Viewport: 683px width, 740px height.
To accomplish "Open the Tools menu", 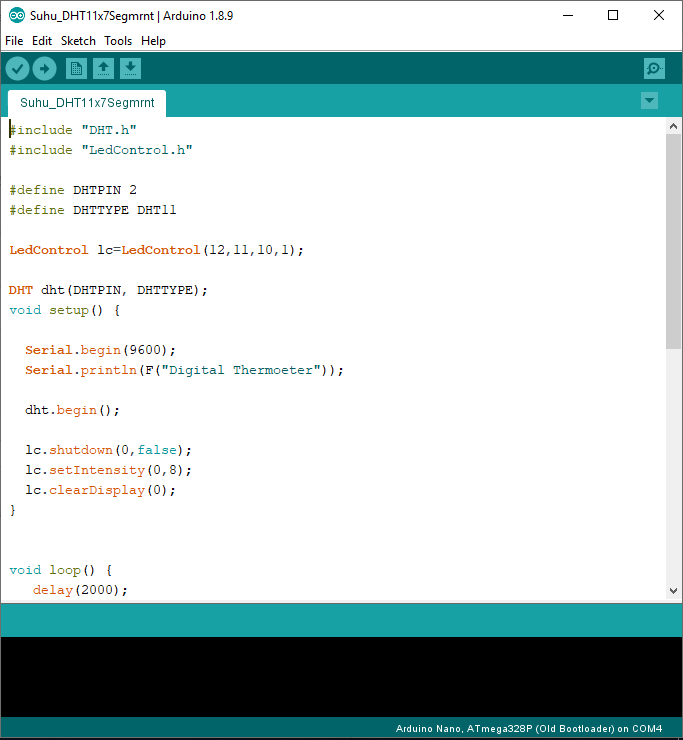I will click(x=118, y=41).
